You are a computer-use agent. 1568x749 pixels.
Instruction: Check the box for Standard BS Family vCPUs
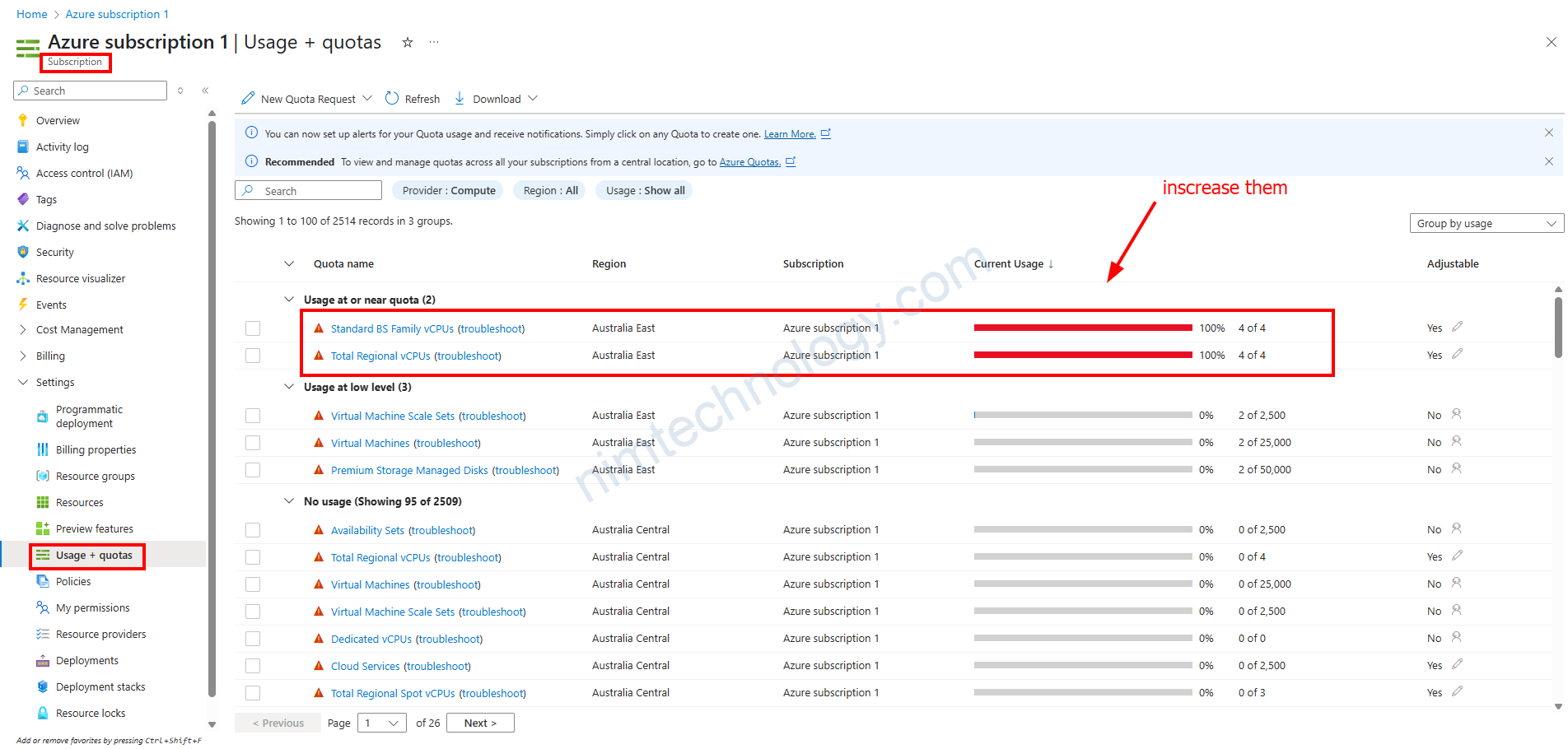253,328
